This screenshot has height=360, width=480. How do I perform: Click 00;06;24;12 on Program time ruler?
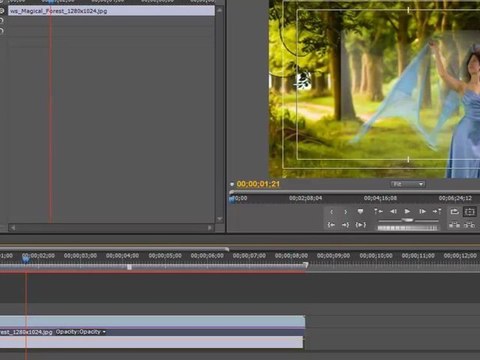click(x=455, y=198)
